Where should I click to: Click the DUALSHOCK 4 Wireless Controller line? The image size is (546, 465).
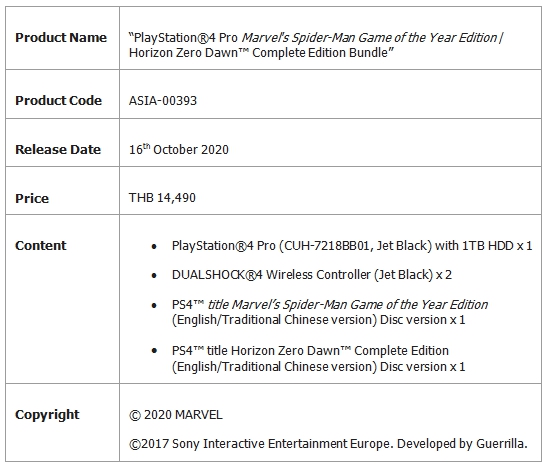[312, 275]
